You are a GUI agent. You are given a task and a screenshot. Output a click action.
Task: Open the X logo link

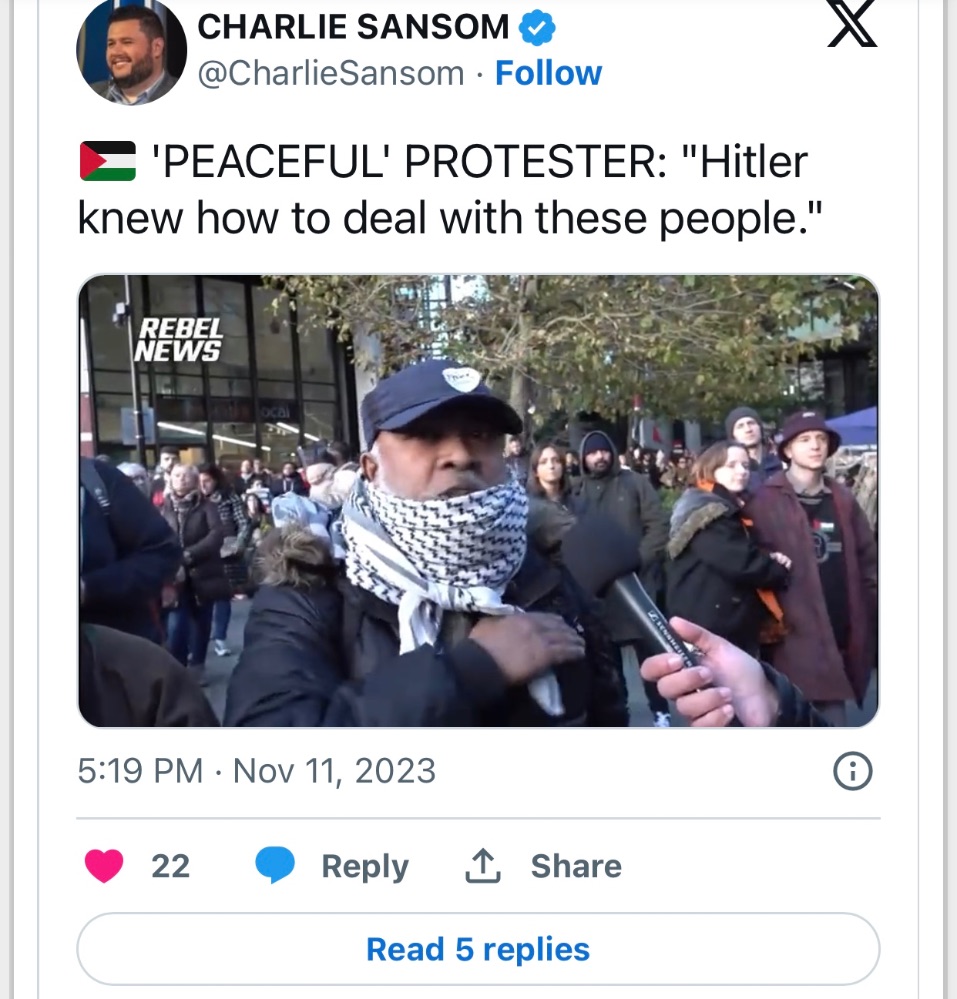pos(853,24)
